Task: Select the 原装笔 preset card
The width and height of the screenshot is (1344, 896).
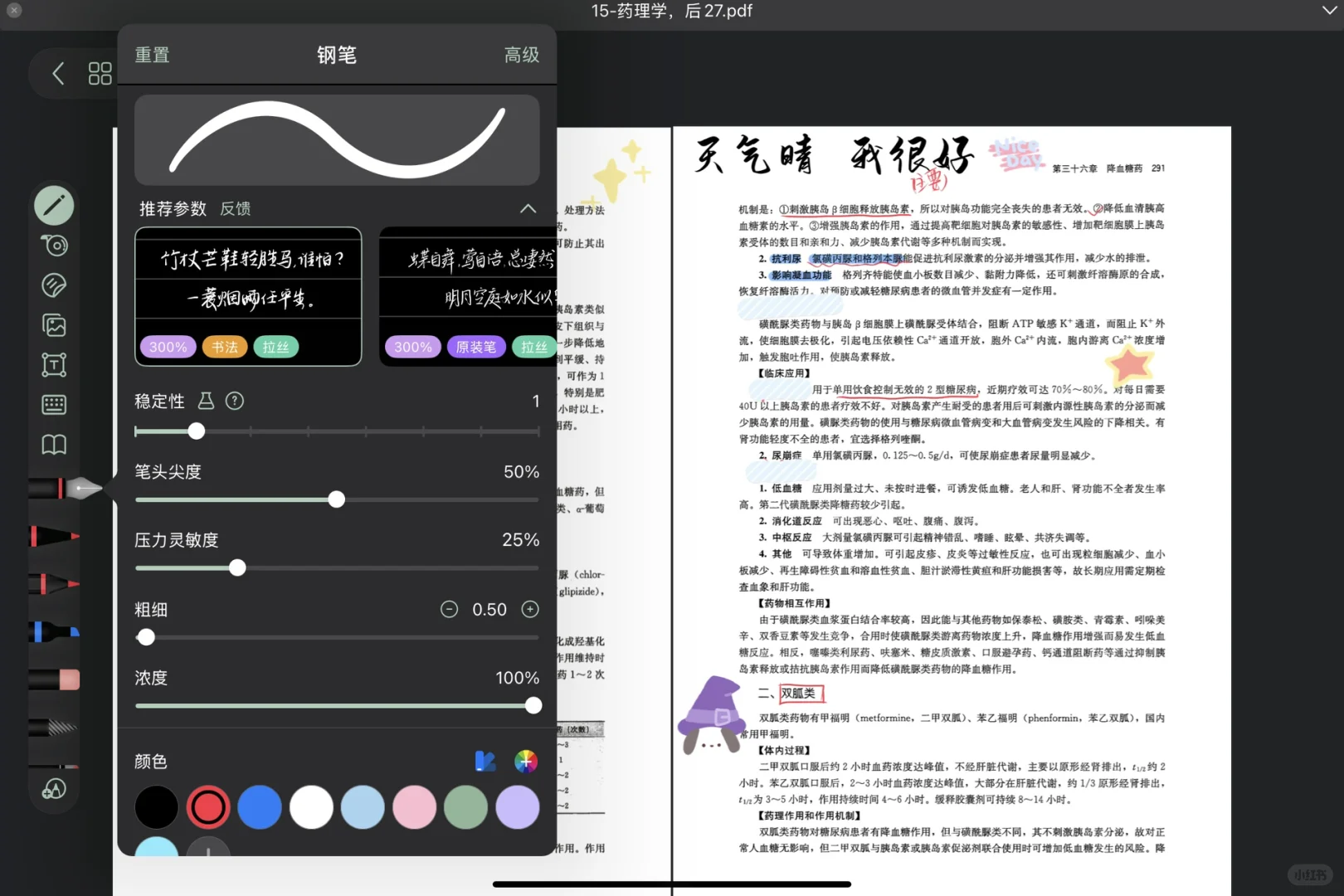Action: [x=468, y=296]
